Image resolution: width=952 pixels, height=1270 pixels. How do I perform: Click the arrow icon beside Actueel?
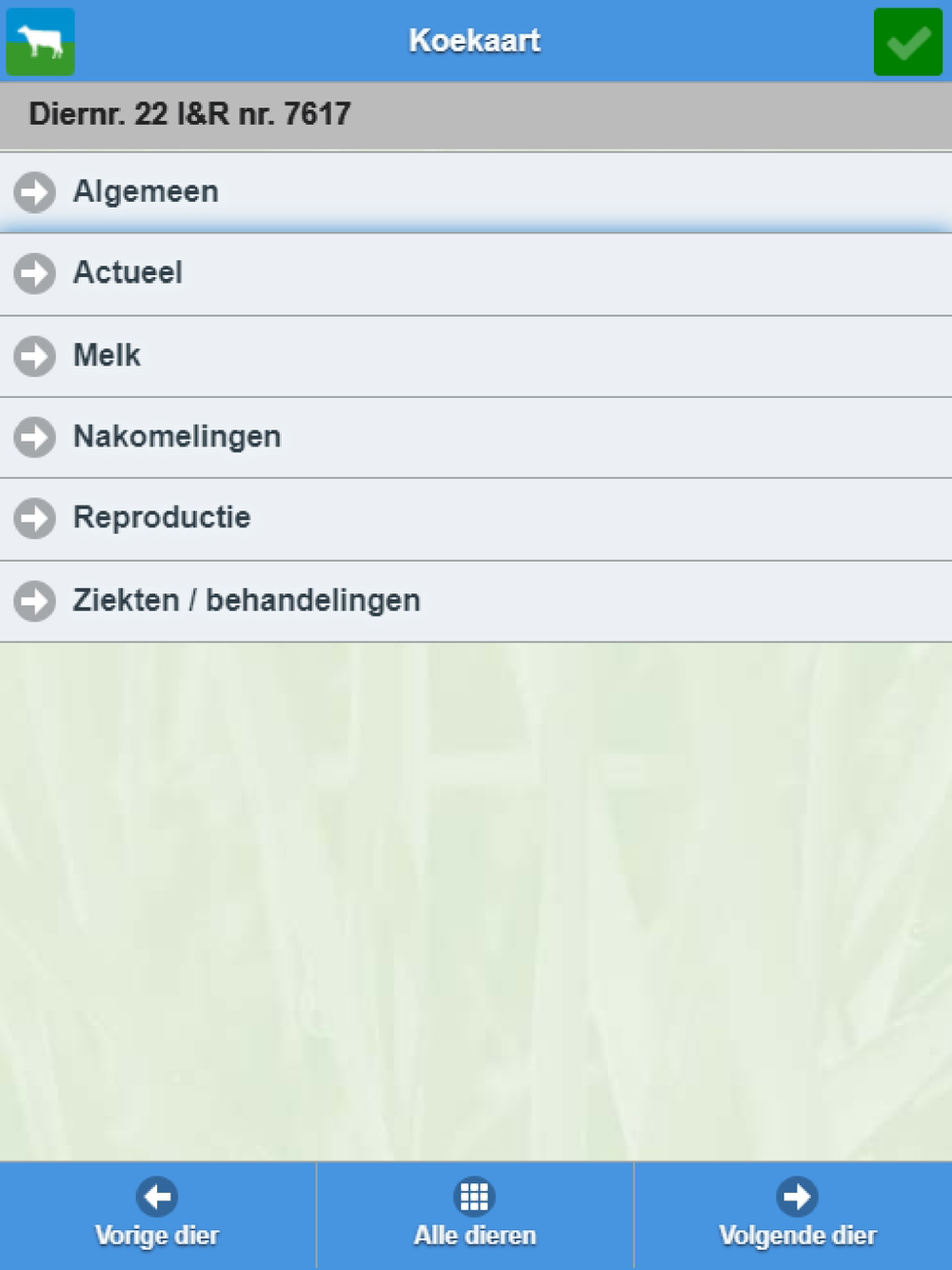tap(35, 274)
